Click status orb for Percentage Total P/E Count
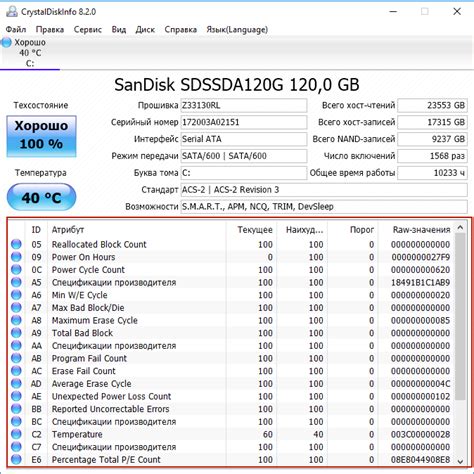The image size is (474, 474). click(16, 460)
